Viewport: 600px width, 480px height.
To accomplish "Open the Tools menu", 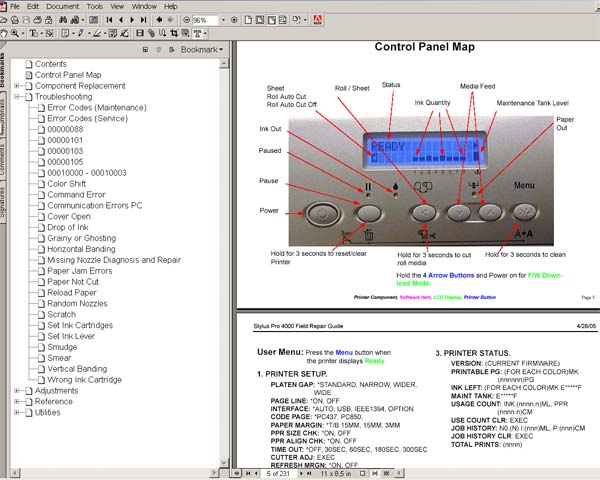I will click(x=95, y=7).
